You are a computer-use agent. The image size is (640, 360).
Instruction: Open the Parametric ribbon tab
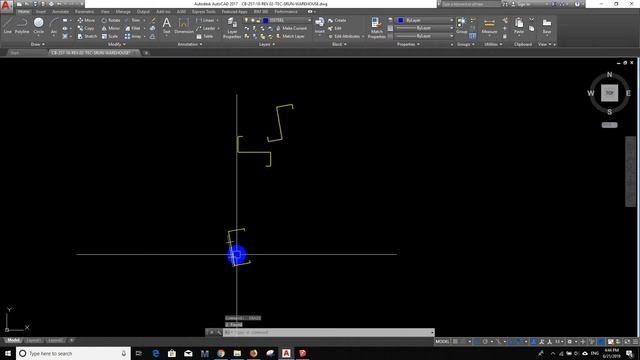(x=84, y=12)
